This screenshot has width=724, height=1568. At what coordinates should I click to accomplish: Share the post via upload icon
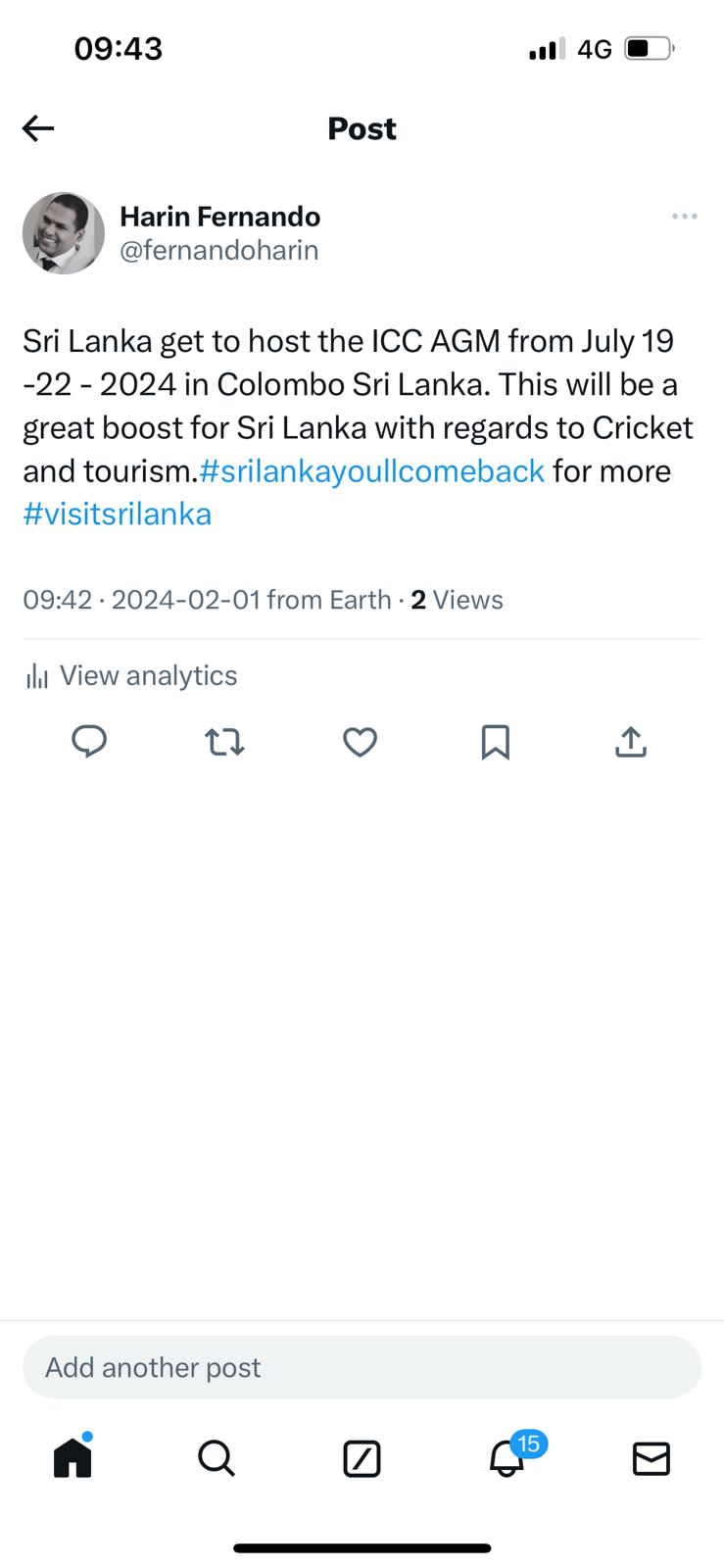tap(631, 742)
